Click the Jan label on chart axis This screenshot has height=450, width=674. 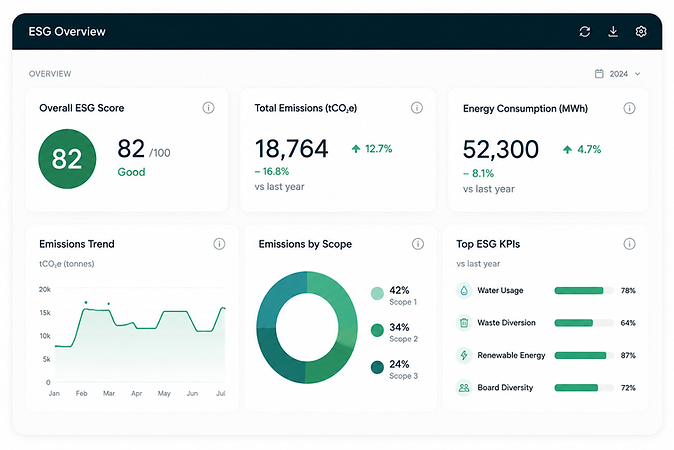pyautogui.click(x=54, y=393)
